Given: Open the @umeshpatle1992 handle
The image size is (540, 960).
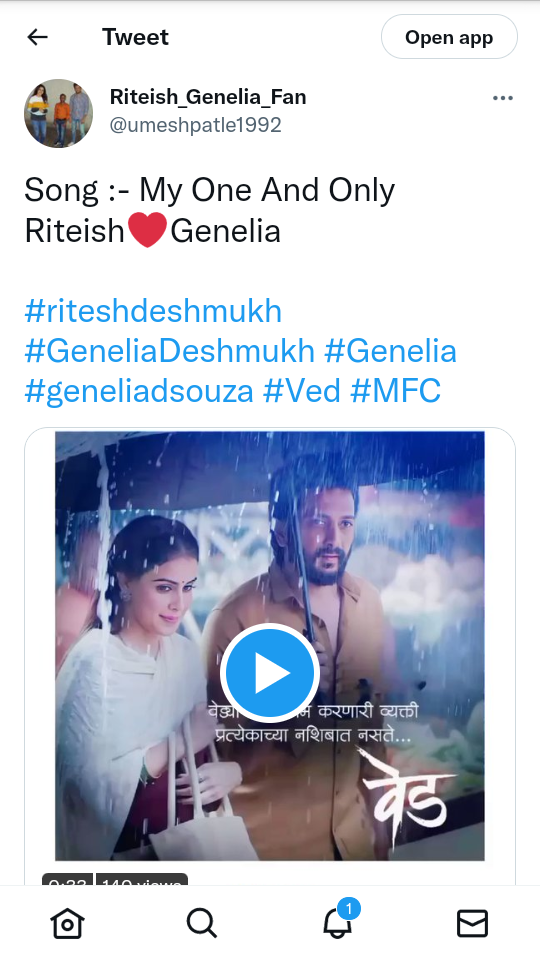Looking at the screenshot, I should [195, 125].
